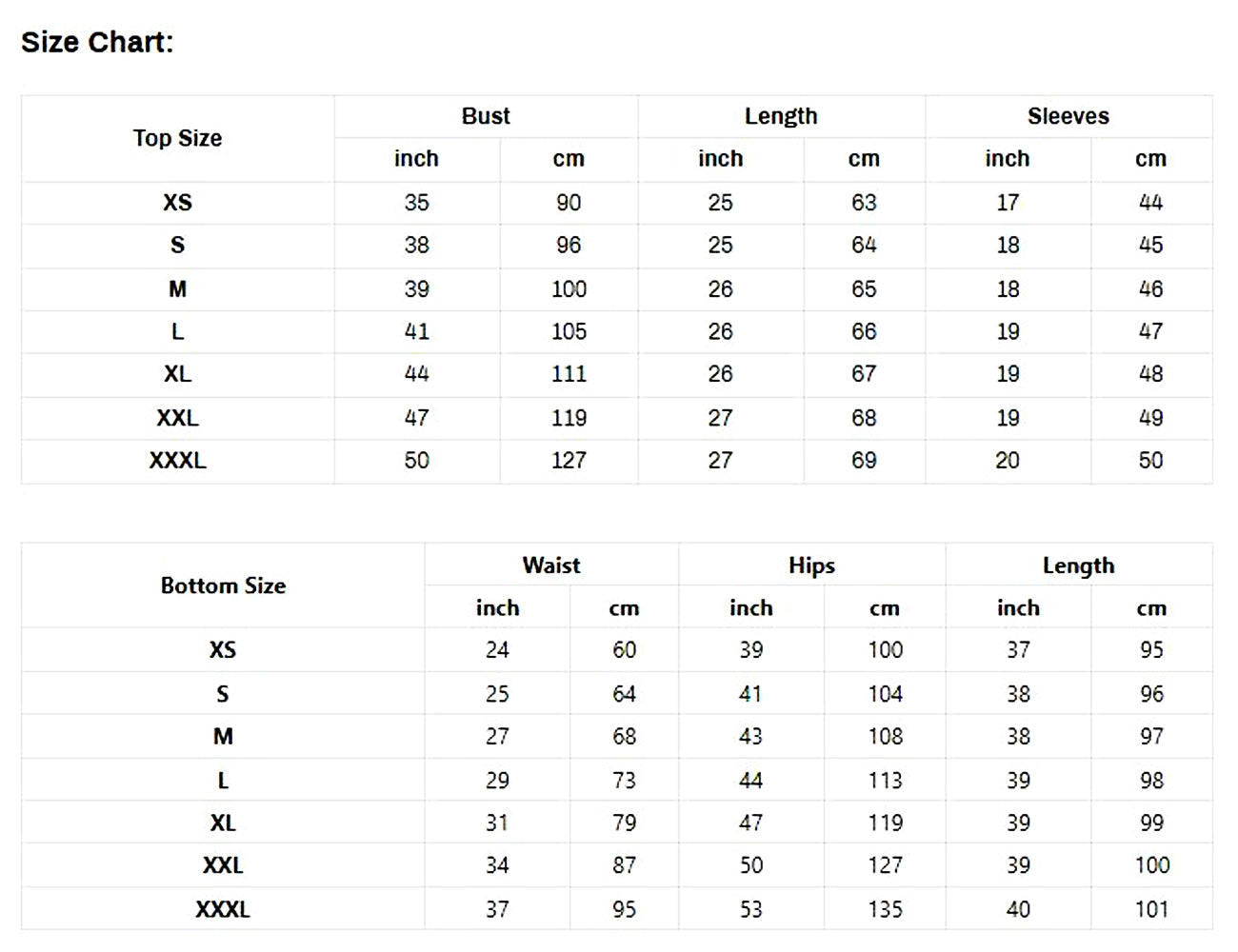Select top length value 63 cm for XS
The height and width of the screenshot is (952, 1238).
[x=864, y=203]
